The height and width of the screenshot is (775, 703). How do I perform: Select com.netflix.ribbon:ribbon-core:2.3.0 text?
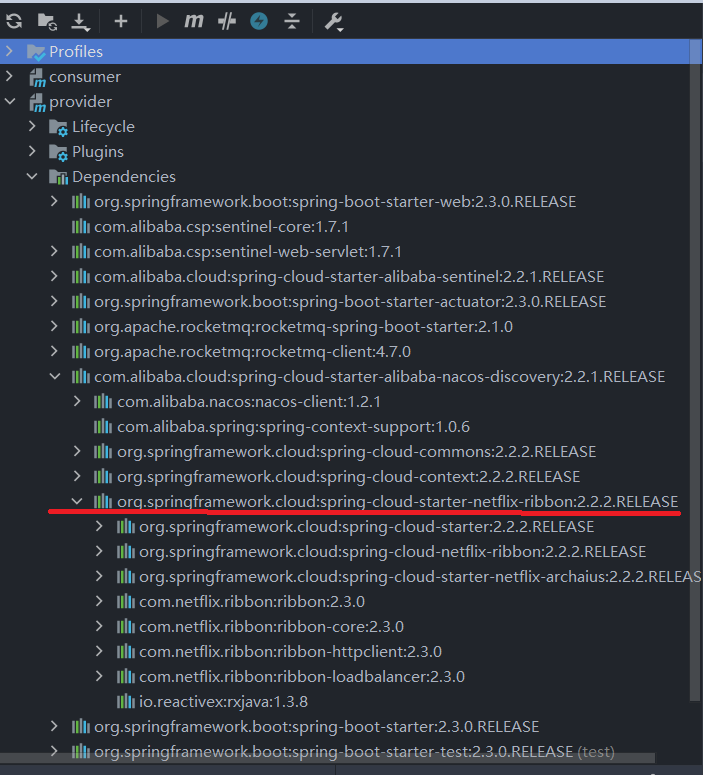(271, 627)
